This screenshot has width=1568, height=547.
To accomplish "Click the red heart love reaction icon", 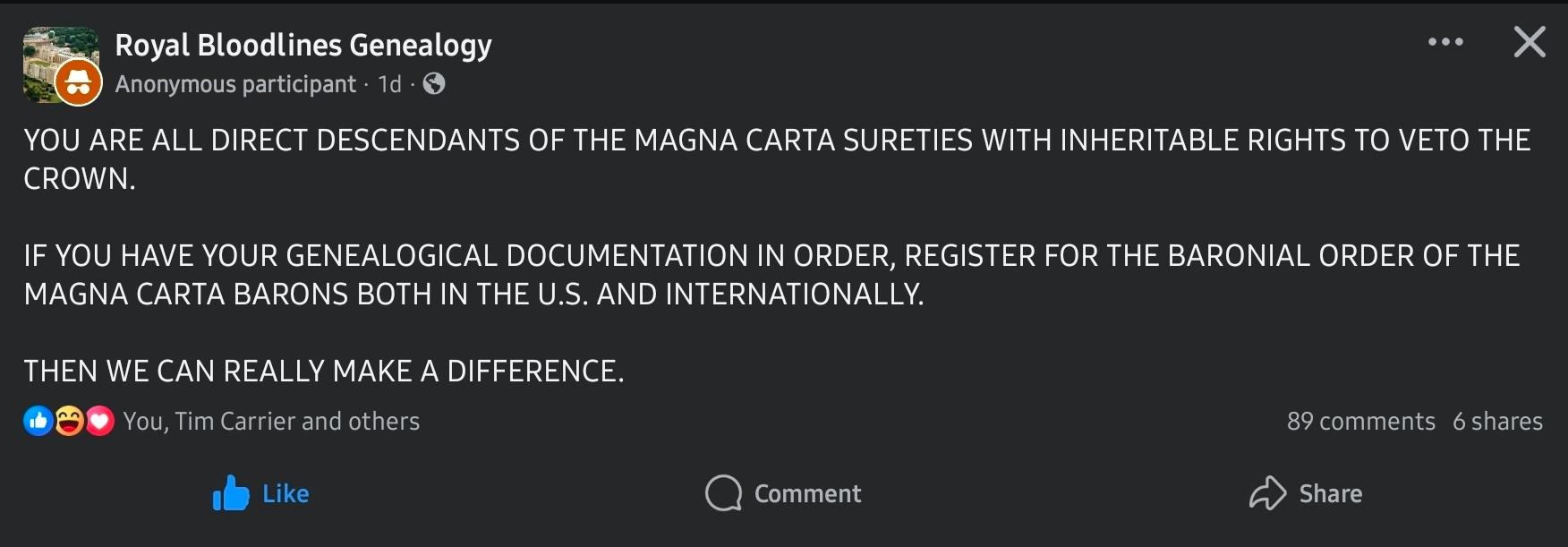I will (99, 421).
